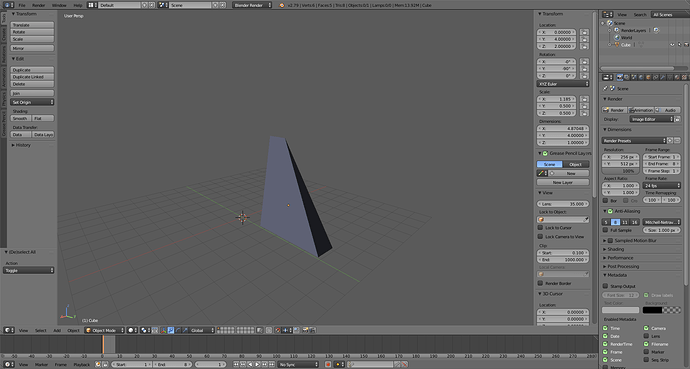This screenshot has height=369, width=690.
Task: Open the Marker menu in timeline
Action: coord(41,365)
